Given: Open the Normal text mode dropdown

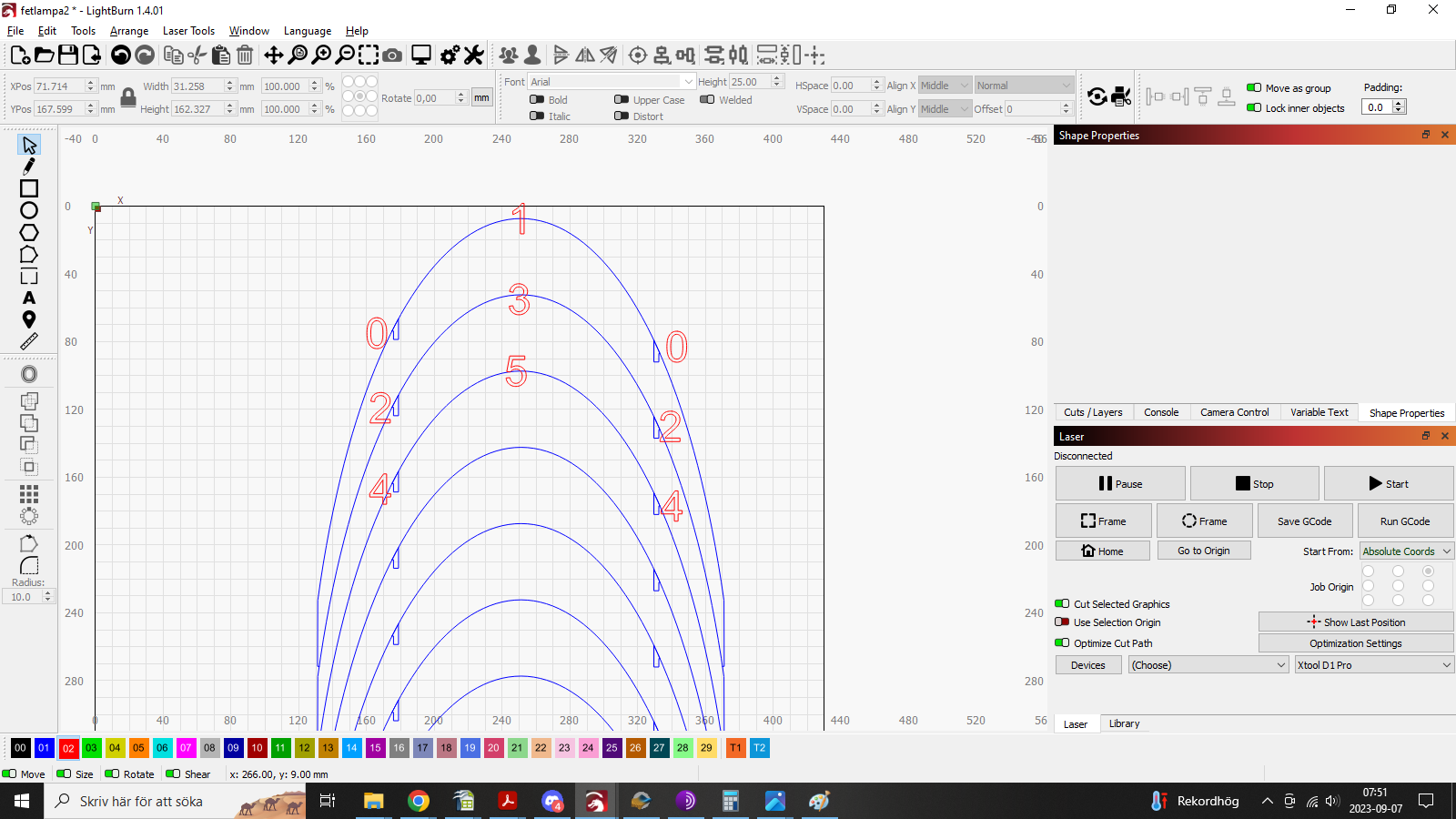Looking at the screenshot, I should 1025,86.
